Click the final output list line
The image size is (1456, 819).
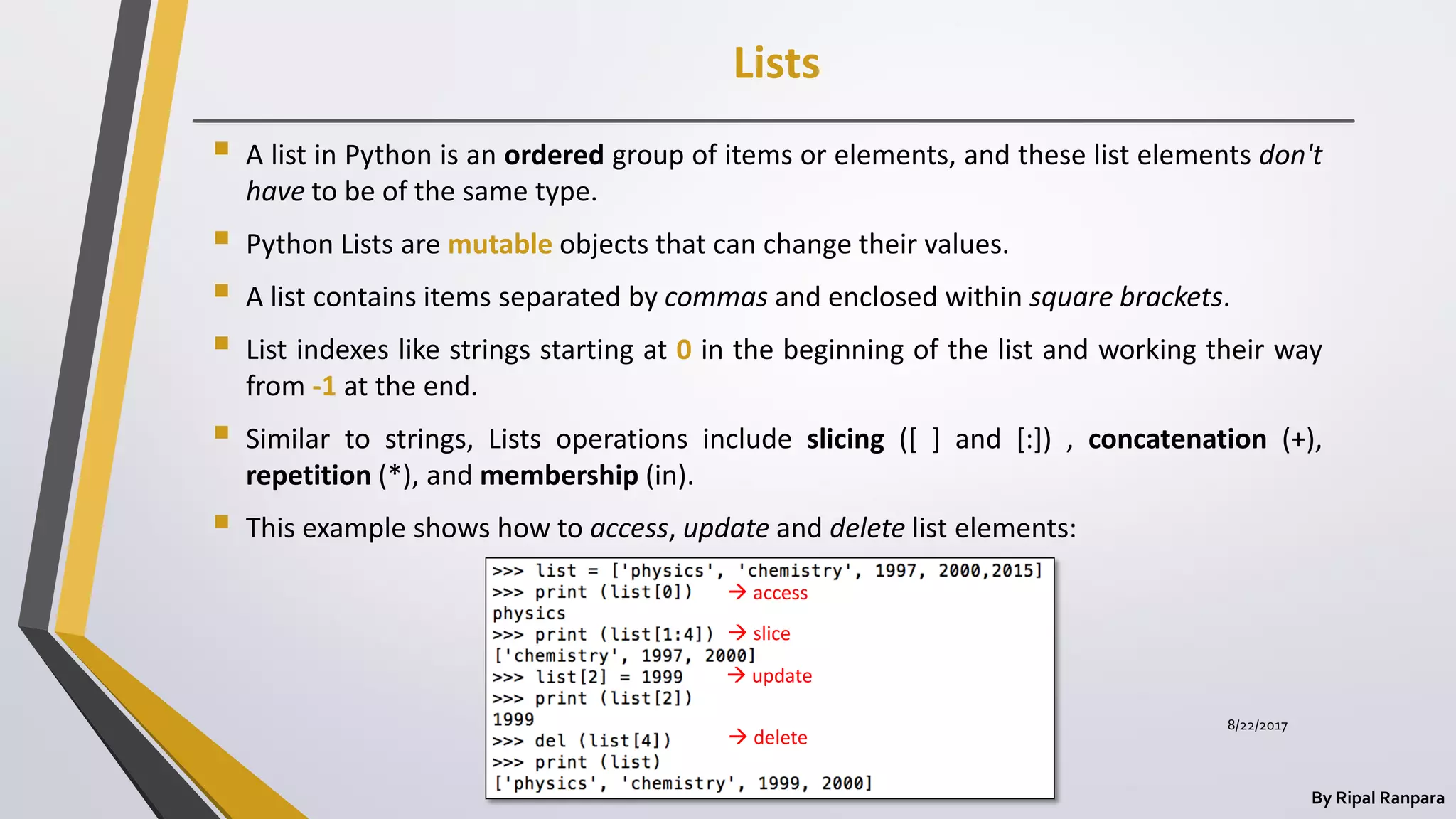pyautogui.click(x=682, y=783)
